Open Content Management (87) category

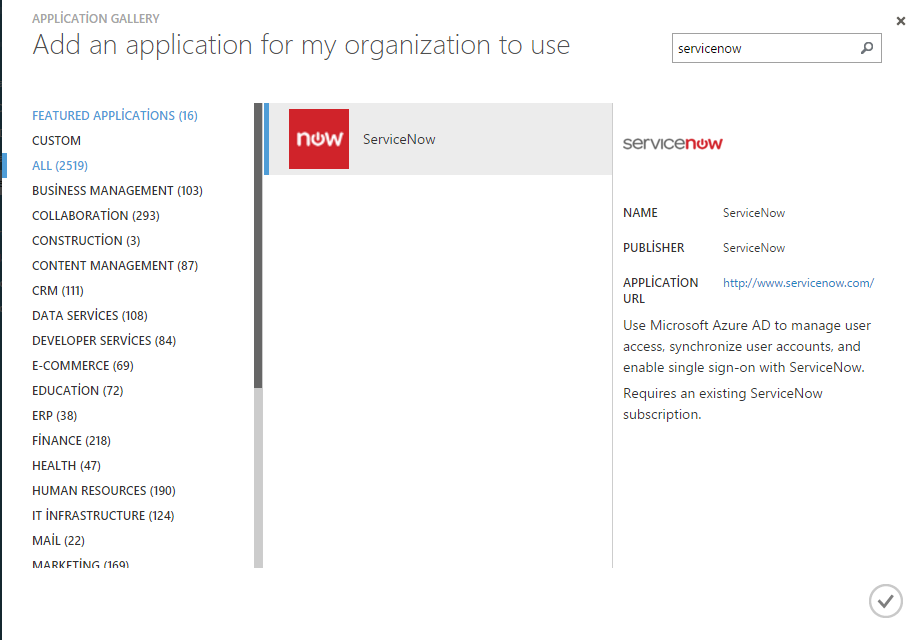(x=115, y=266)
